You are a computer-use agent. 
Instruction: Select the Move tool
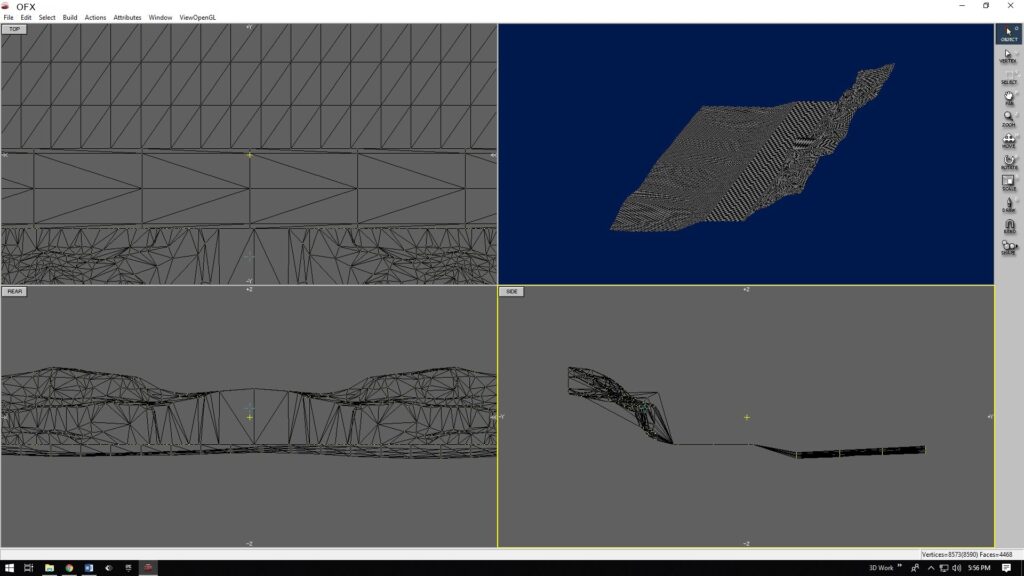pos(1008,141)
